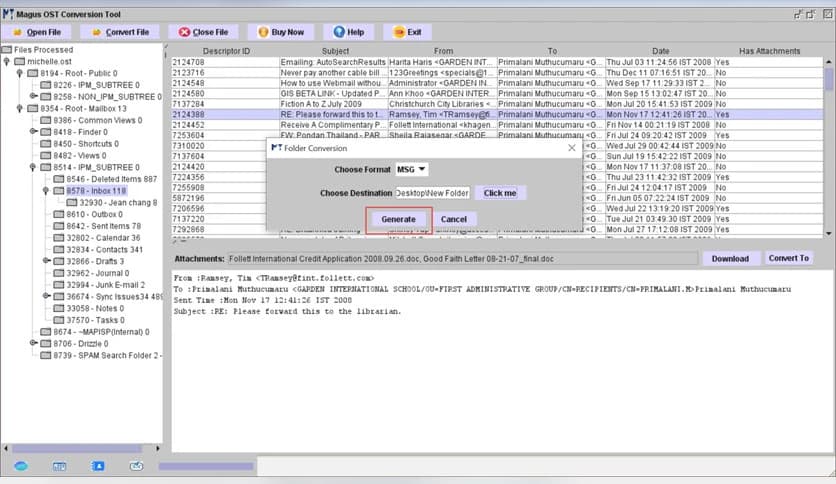The width and height of the screenshot is (836, 484).
Task: Select the 8674 - ~MAPISP(Internal) 0 folder
Action: pos(101,332)
